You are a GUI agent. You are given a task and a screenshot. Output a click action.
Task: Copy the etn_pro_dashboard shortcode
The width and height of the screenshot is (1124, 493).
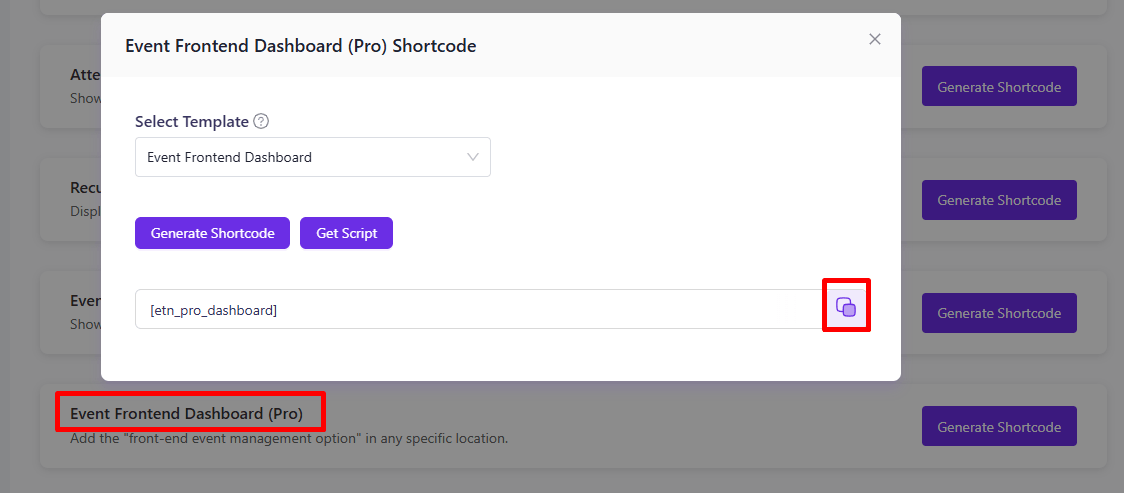[846, 307]
